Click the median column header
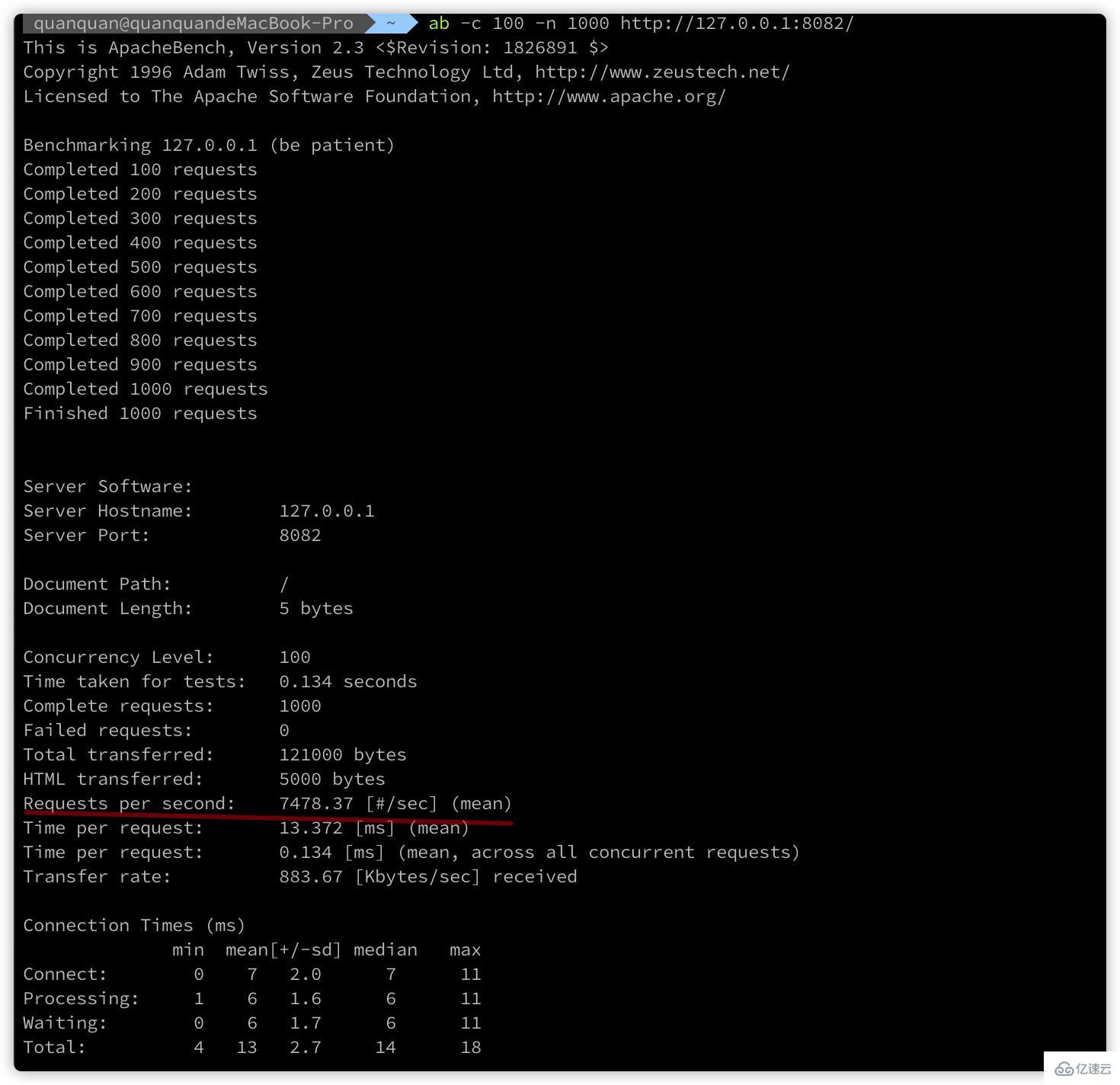Viewport: 1120px width, 1085px height. (x=386, y=949)
